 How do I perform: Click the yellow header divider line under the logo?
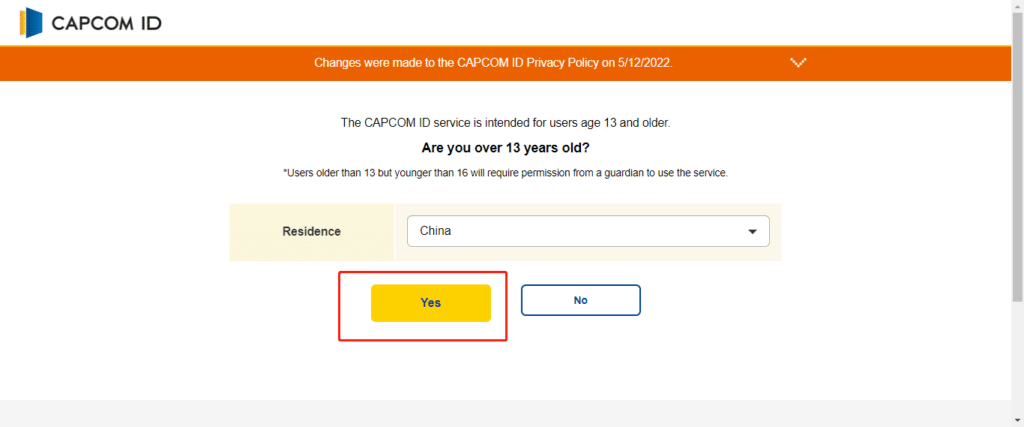pyautogui.click(x=505, y=46)
